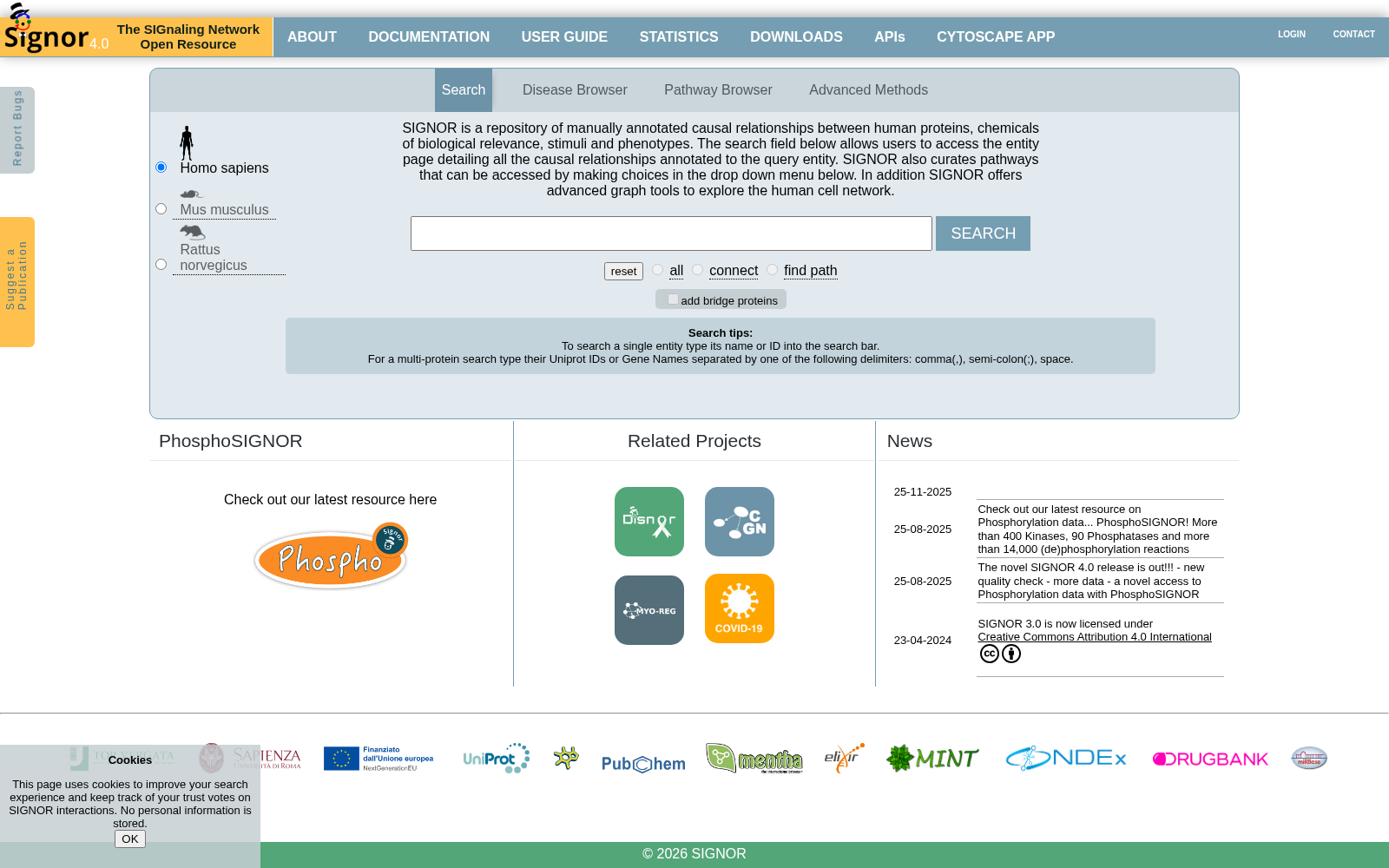This screenshot has width=1389, height=868.
Task: Click 'The SIGnaling Network Open Resource' title
Action: (x=188, y=37)
